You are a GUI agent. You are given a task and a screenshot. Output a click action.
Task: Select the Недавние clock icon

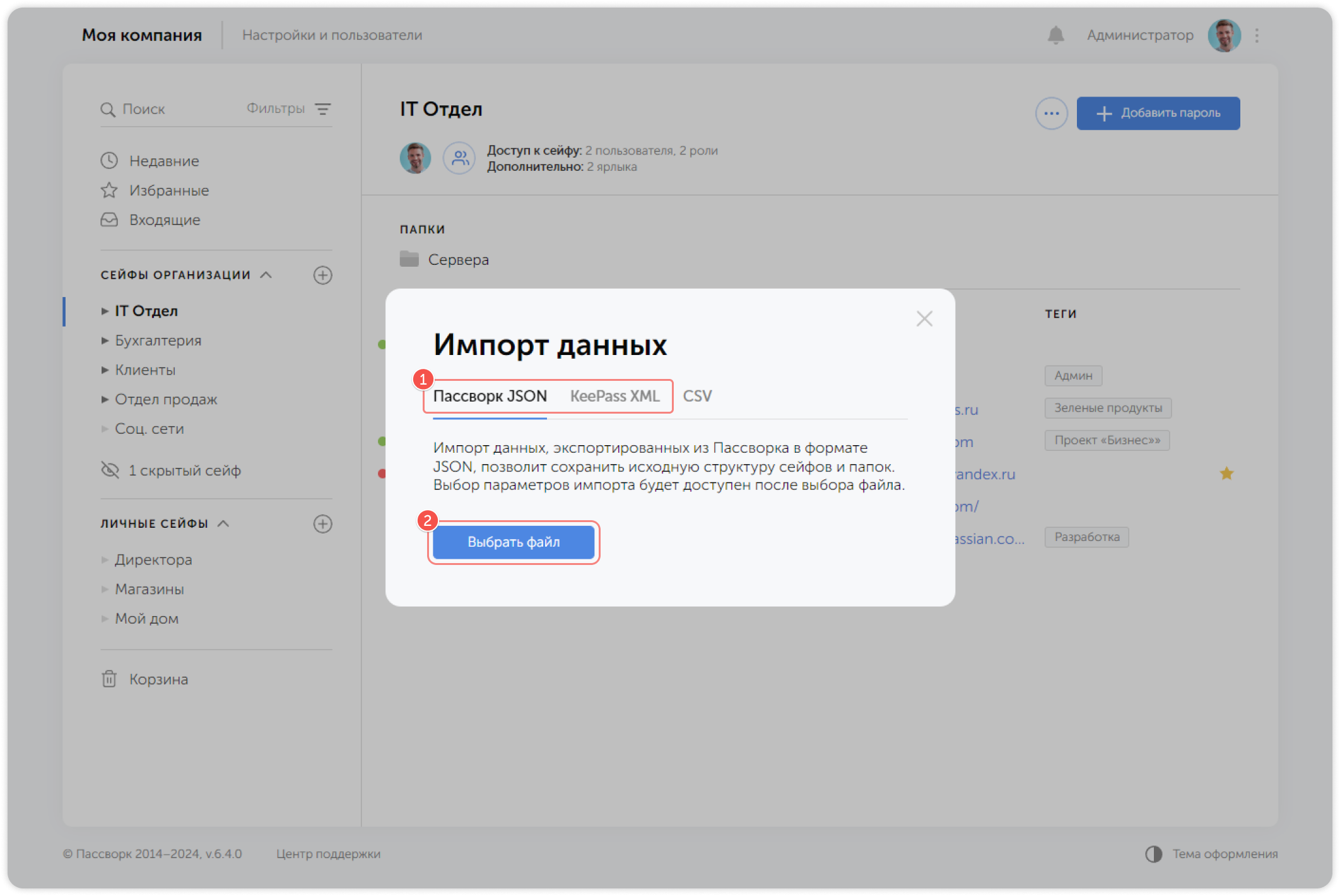pos(109,160)
